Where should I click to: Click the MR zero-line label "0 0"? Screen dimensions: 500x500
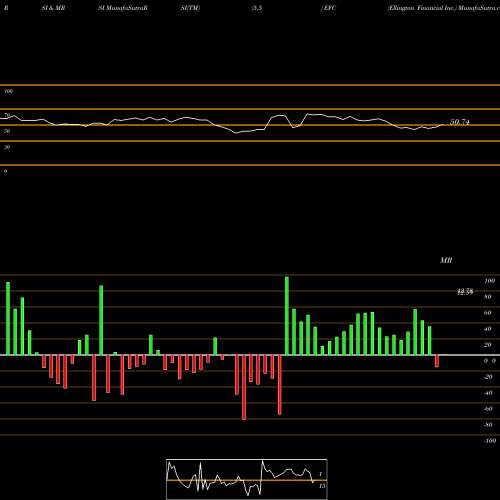(x=490, y=361)
